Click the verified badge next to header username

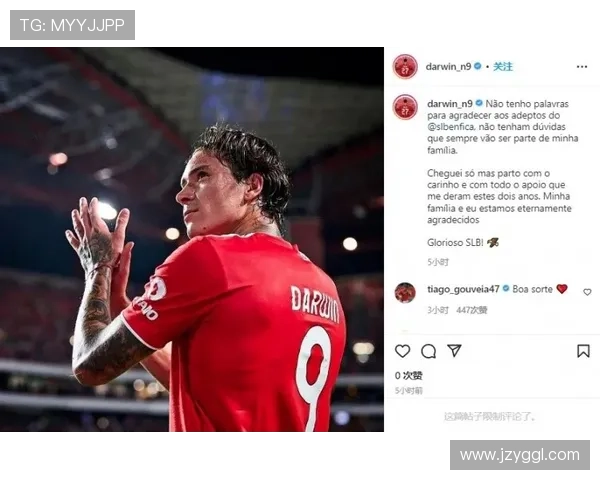point(478,66)
